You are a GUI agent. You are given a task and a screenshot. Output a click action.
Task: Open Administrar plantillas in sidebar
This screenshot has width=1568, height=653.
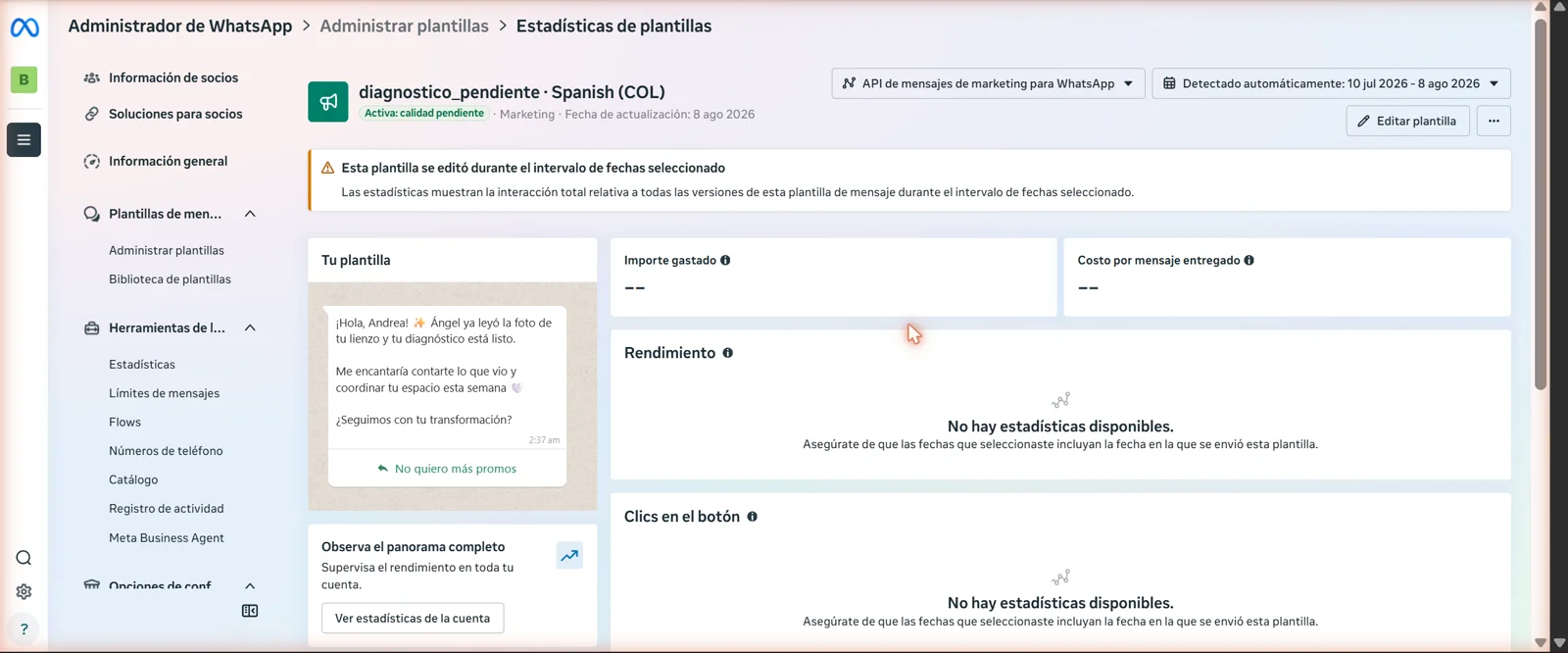click(167, 250)
